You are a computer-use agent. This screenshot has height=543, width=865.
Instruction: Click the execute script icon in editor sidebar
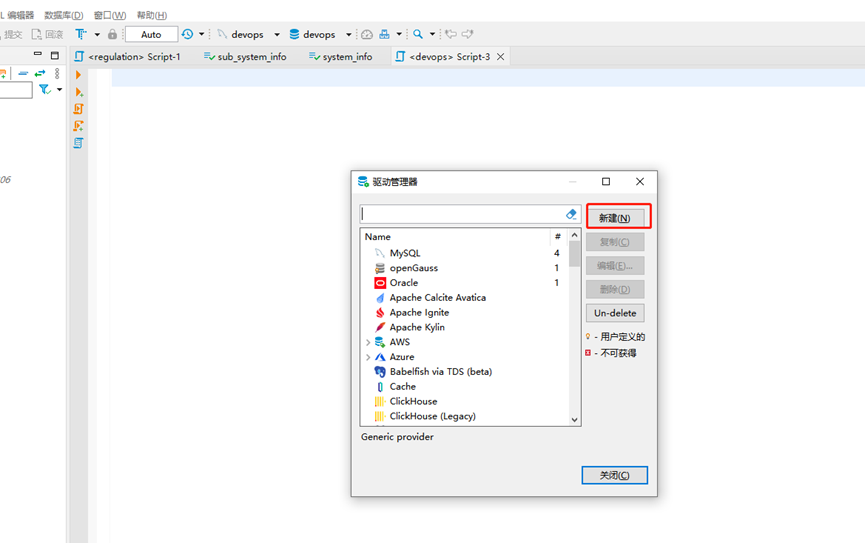(x=78, y=109)
